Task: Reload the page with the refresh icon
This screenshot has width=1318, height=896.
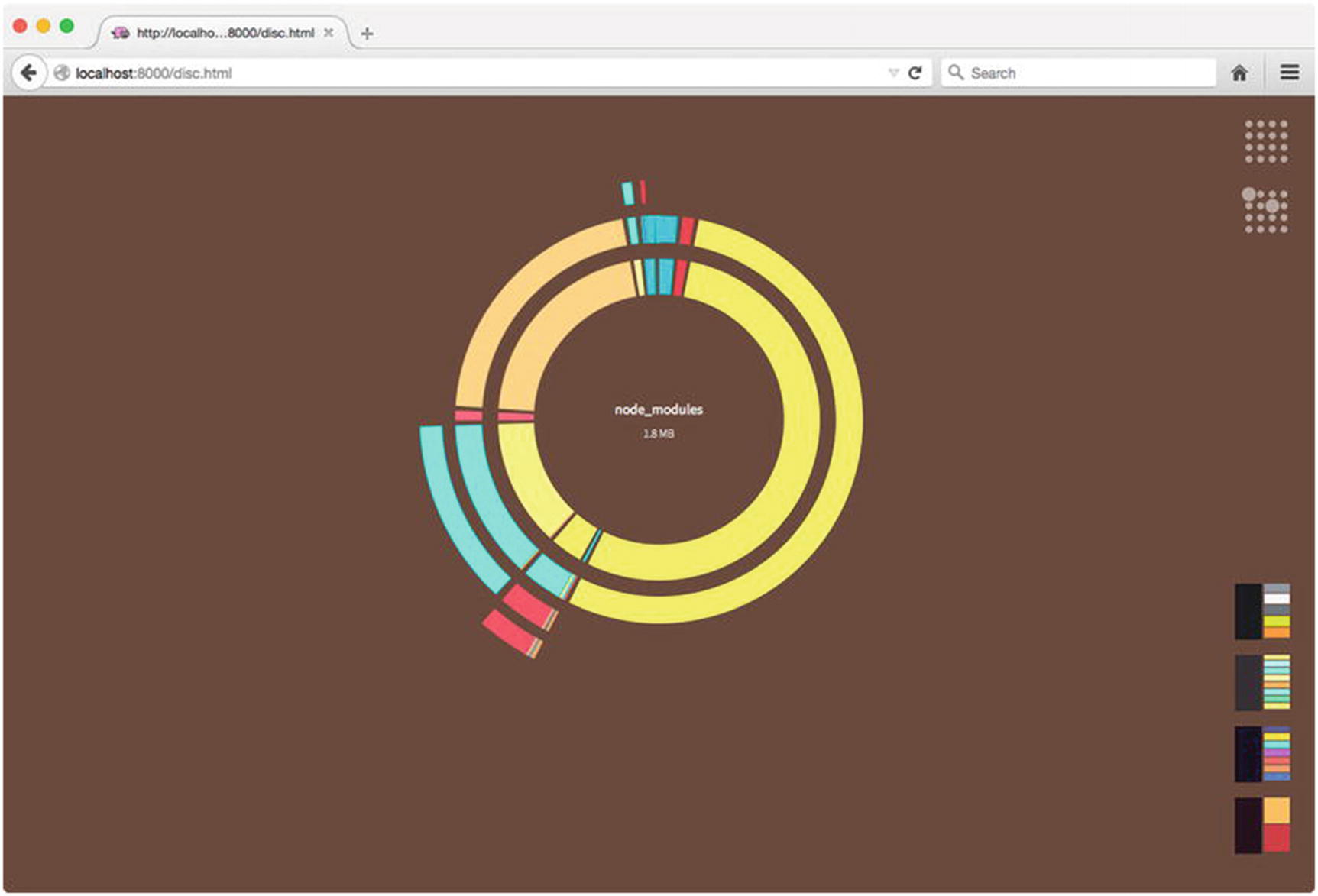Action: [915, 73]
